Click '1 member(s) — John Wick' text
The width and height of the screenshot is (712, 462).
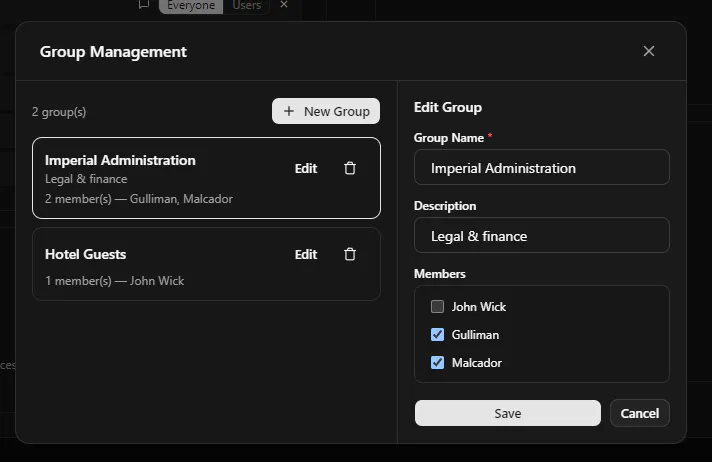(x=114, y=281)
